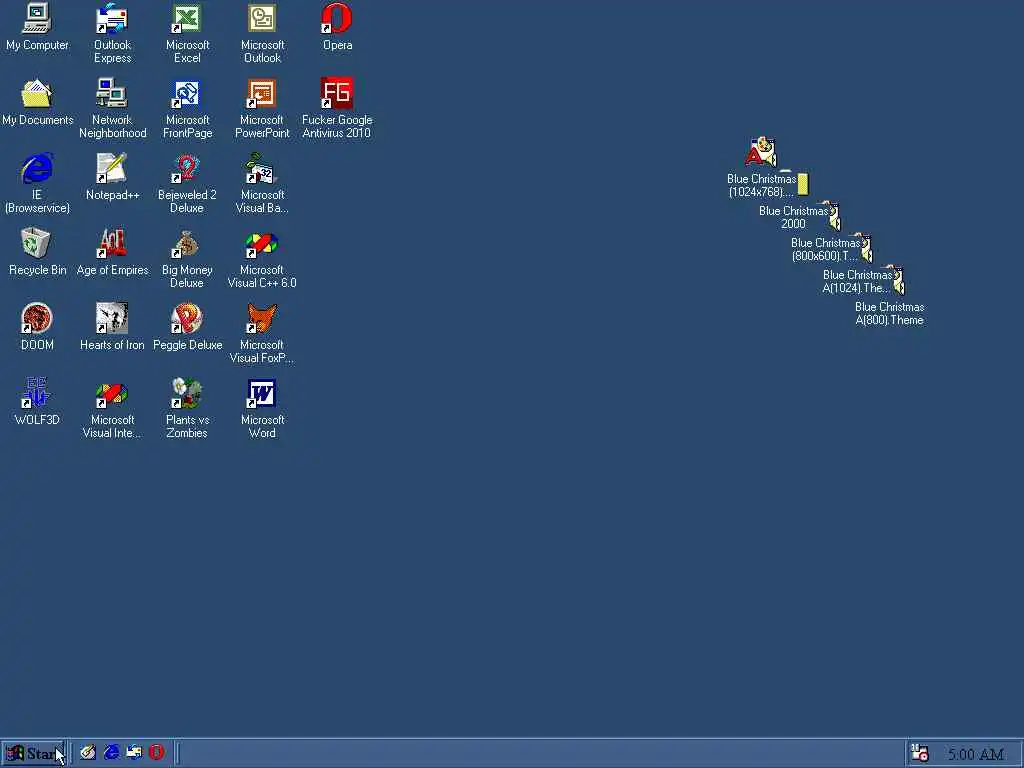1024x768 pixels.
Task: Click the "Blue Christmas (800x600).T..." label
Action: pos(825,249)
